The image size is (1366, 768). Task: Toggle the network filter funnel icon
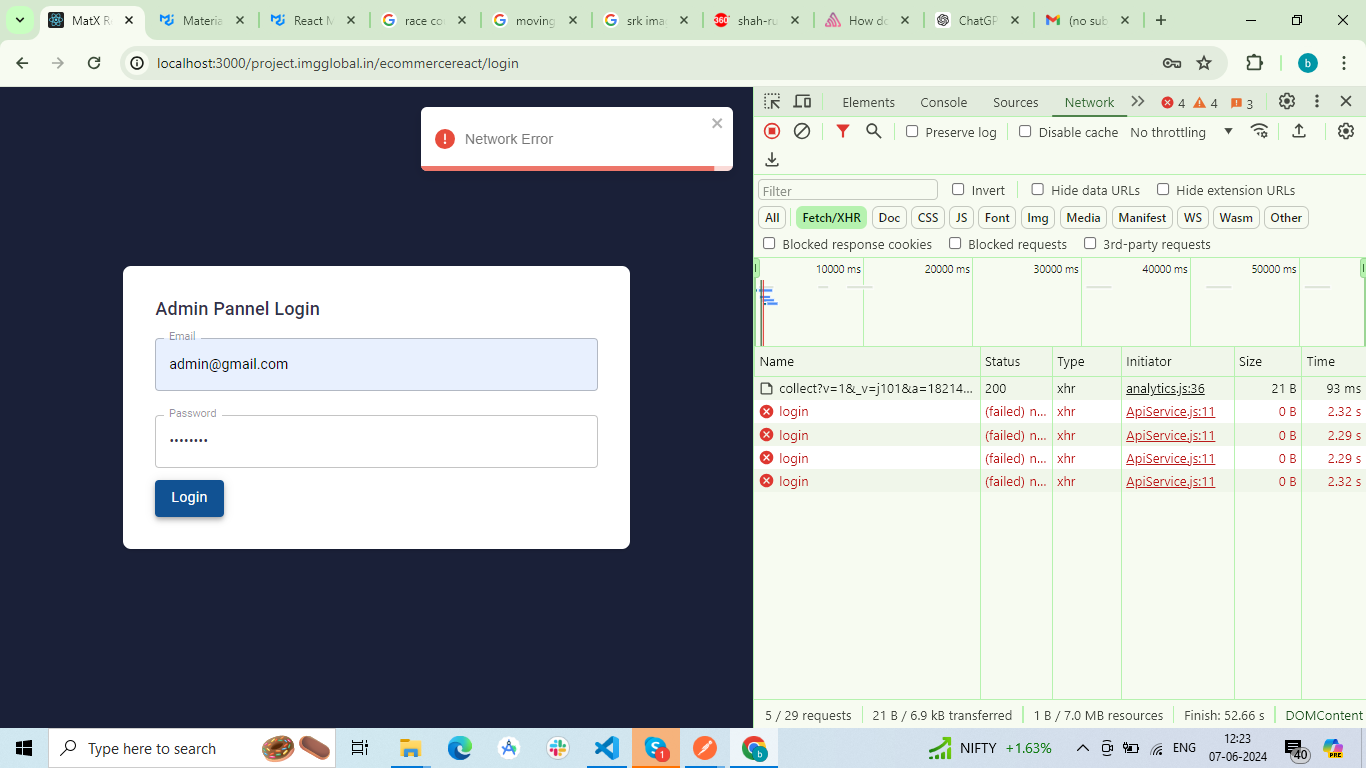pos(843,131)
